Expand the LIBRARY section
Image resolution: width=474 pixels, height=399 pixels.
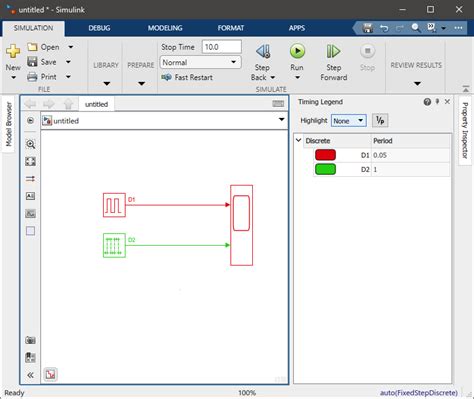[x=106, y=83]
